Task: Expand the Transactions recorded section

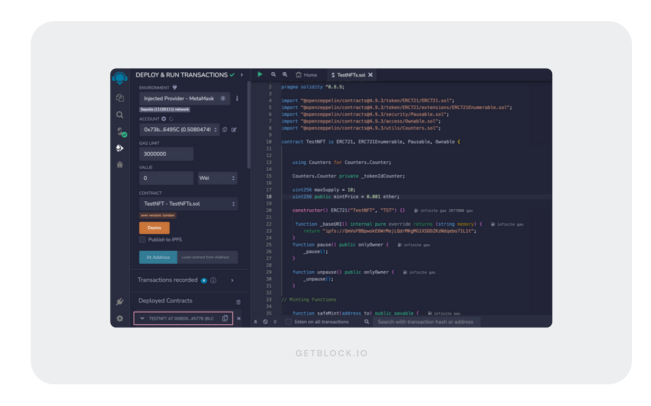Action: tap(232, 280)
